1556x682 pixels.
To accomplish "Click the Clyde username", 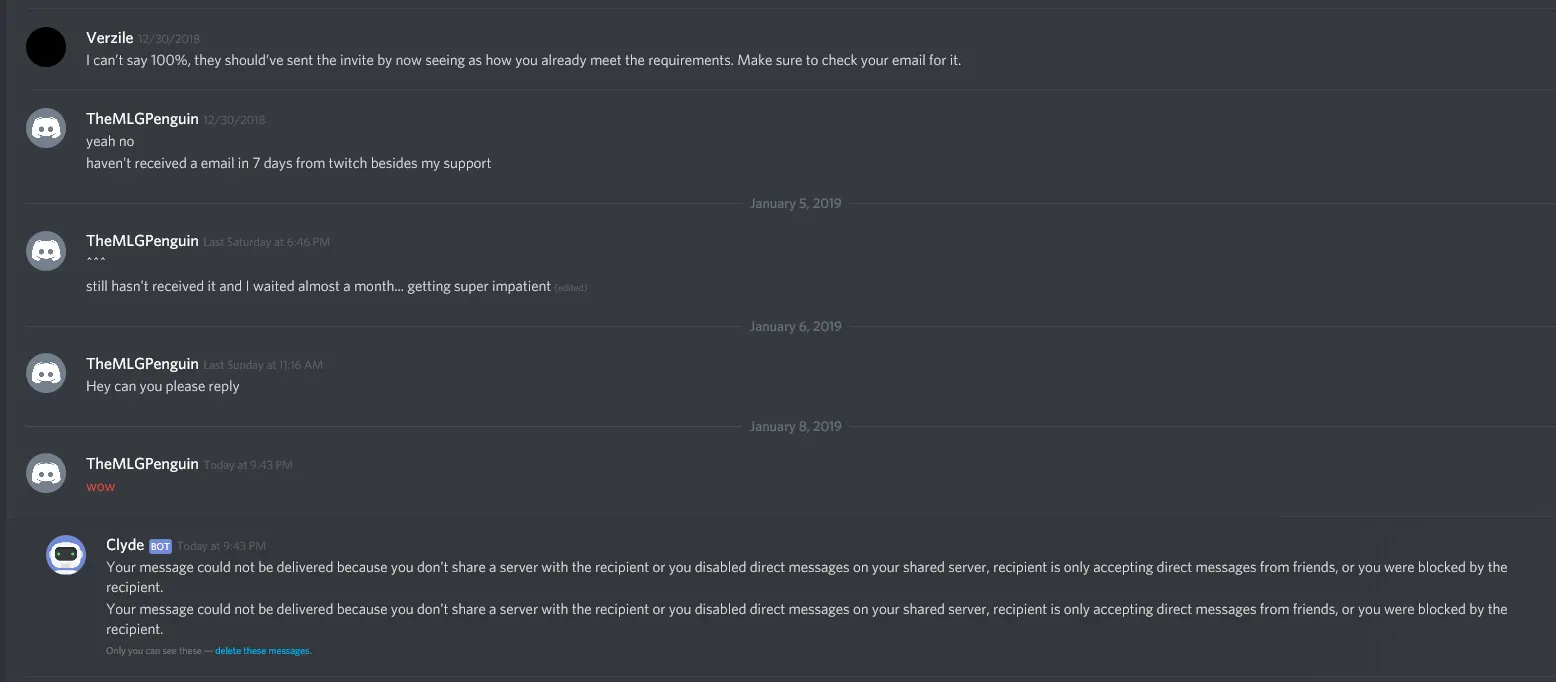I will 125,545.
